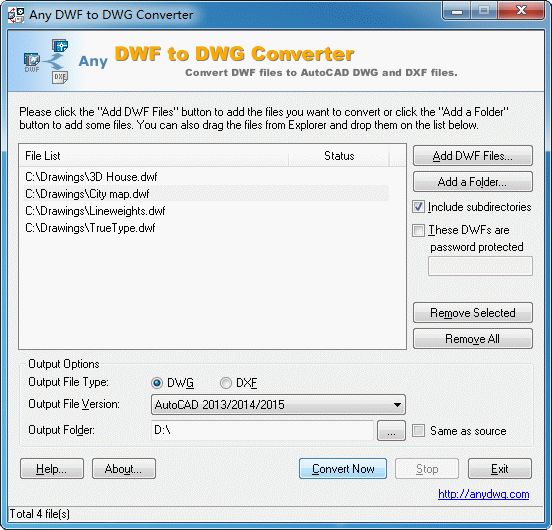
Task: Click the Output Folder path field
Action: (262, 430)
